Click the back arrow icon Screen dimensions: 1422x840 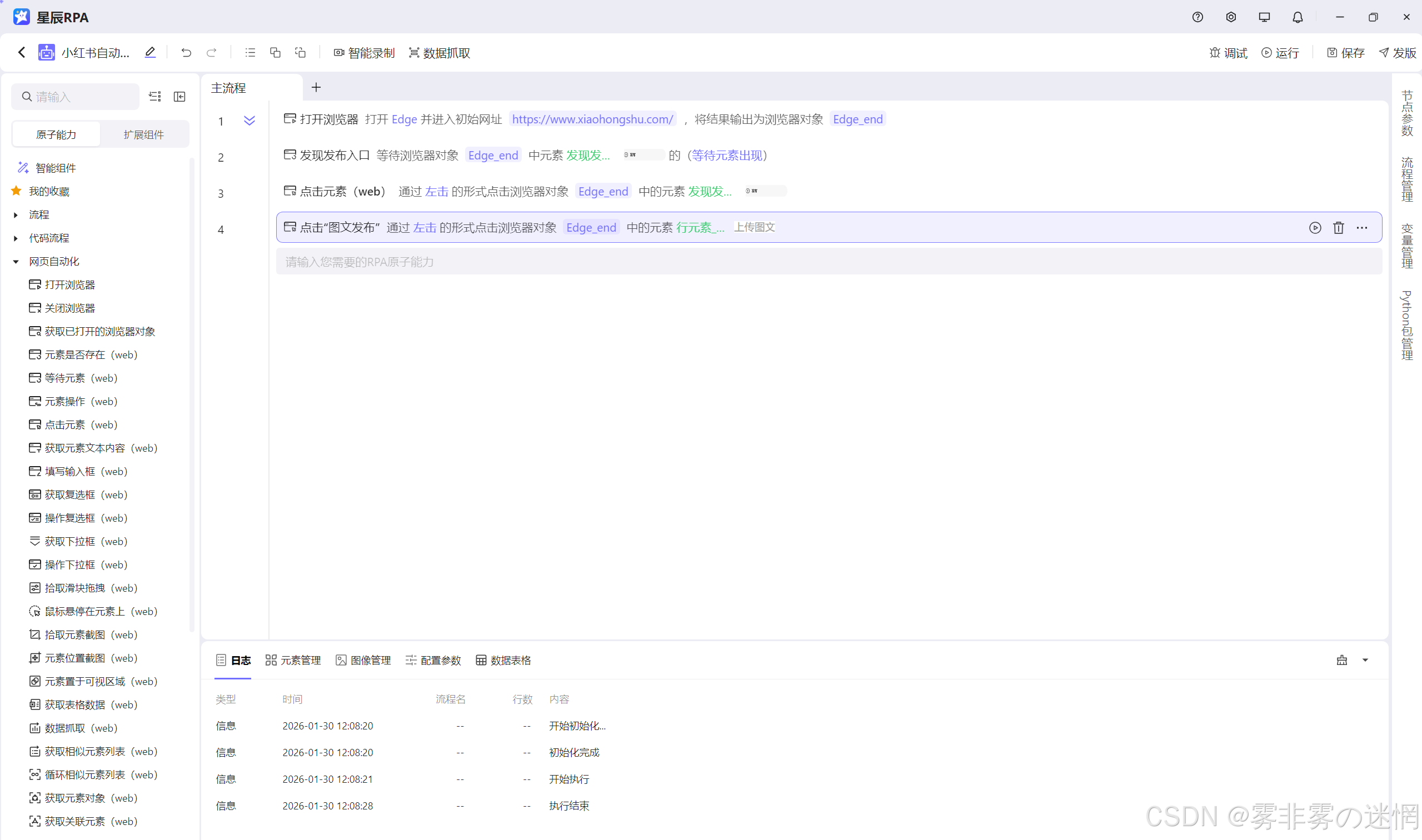coord(22,53)
